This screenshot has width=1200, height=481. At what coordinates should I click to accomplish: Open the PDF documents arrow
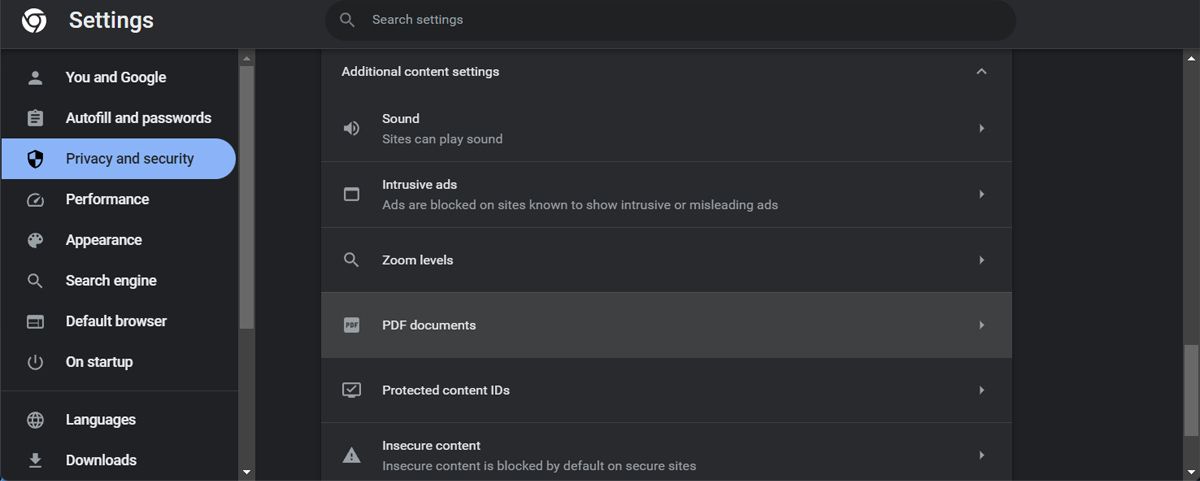pyautogui.click(x=981, y=325)
